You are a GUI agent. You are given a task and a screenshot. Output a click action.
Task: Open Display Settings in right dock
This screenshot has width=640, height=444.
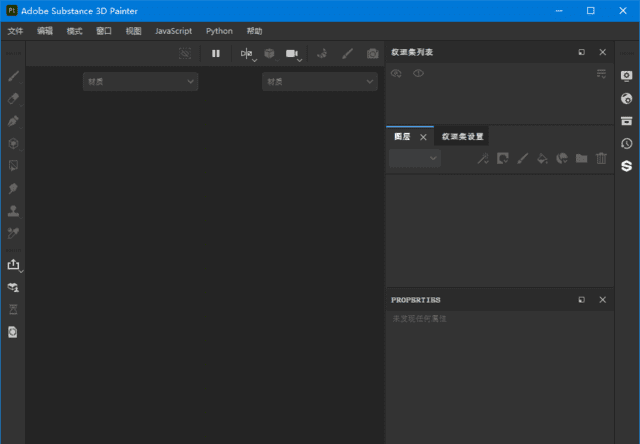(x=627, y=76)
